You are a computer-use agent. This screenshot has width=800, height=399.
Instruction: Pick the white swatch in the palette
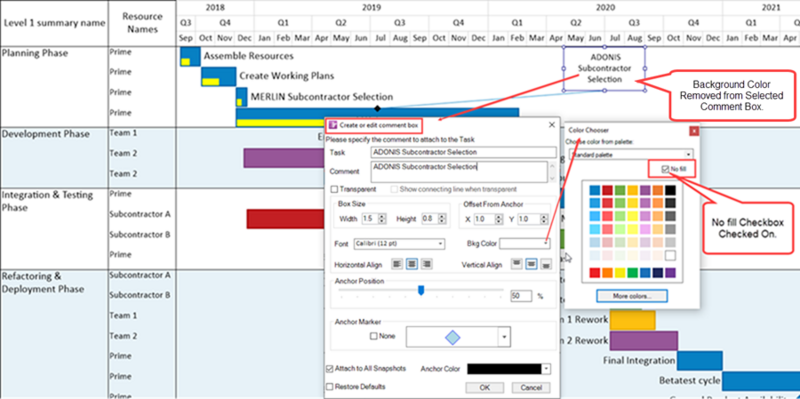(670, 255)
